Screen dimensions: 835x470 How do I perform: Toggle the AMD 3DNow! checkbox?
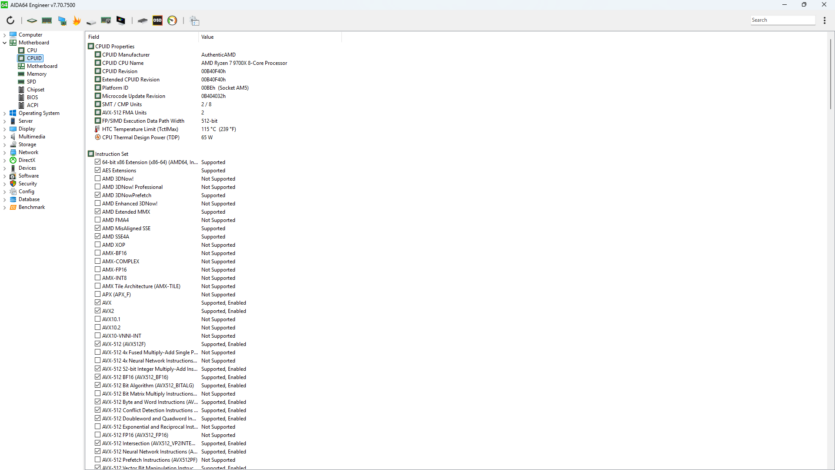(x=98, y=179)
